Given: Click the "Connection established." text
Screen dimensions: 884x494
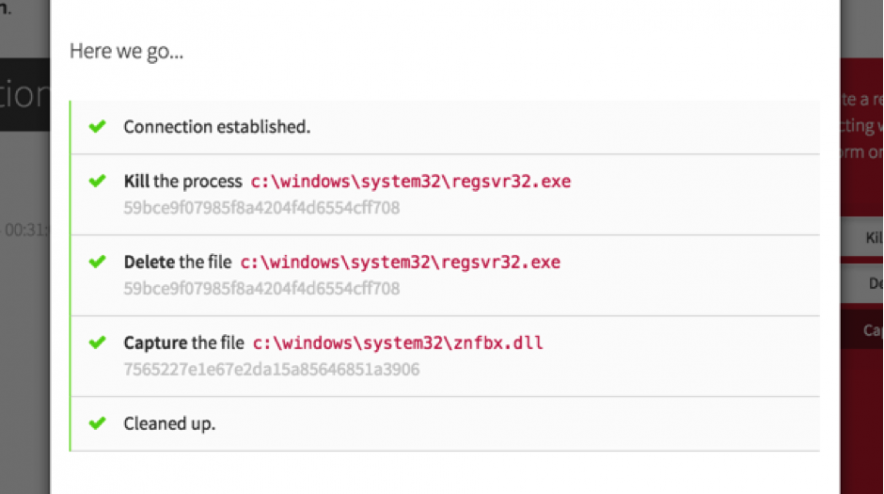Looking at the screenshot, I should (217, 127).
